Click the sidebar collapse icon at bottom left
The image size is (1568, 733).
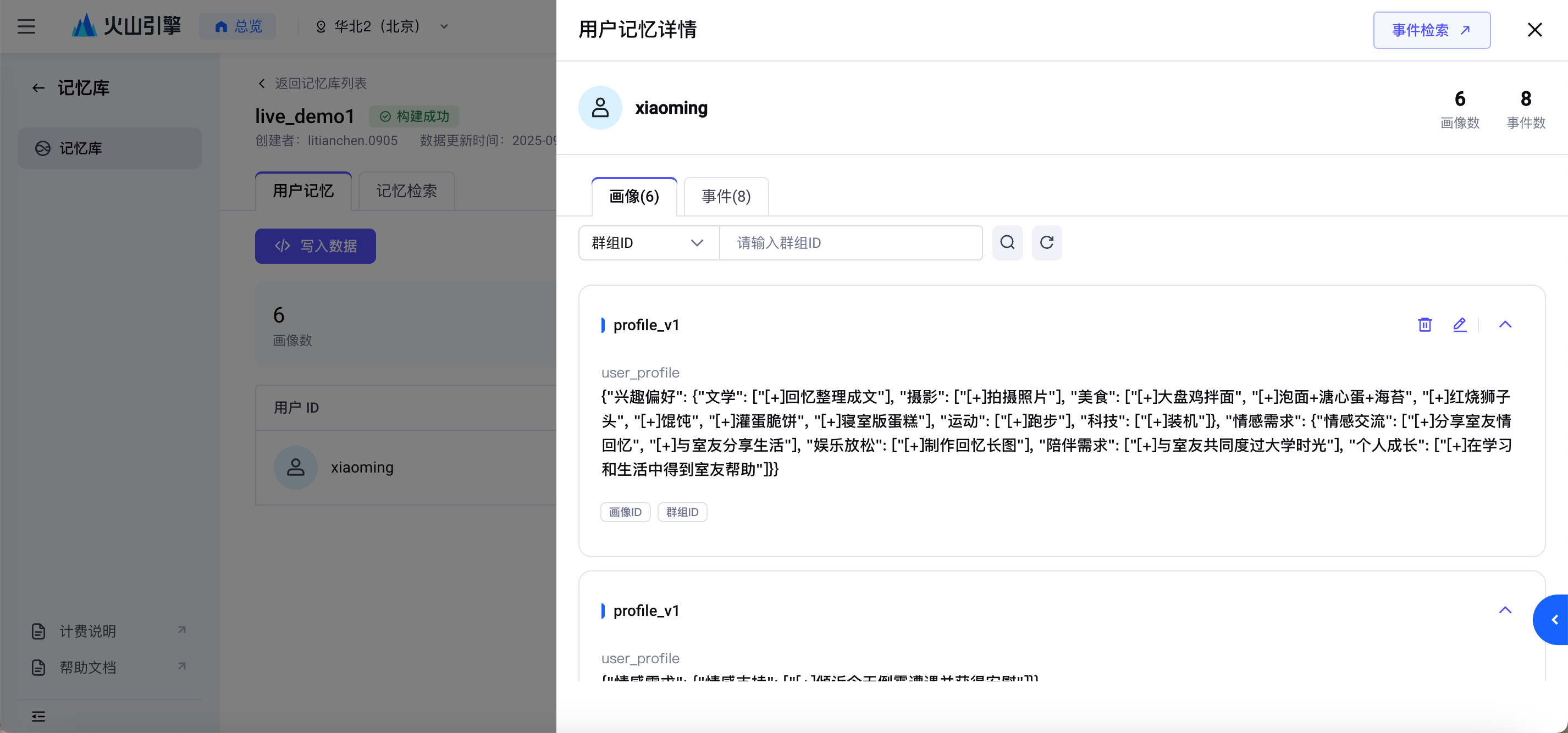[38, 716]
